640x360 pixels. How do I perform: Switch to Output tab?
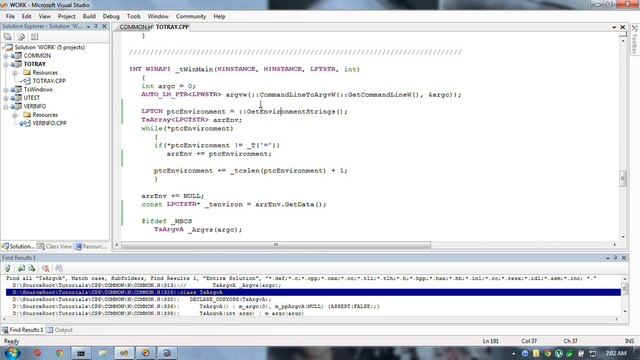[60, 330]
